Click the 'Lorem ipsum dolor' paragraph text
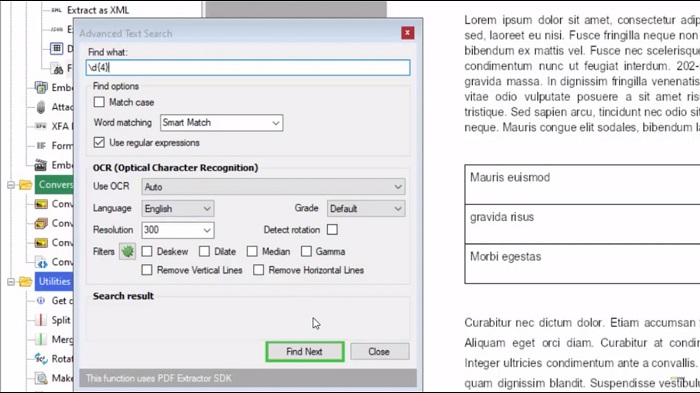The image size is (700, 393). click(x=582, y=74)
